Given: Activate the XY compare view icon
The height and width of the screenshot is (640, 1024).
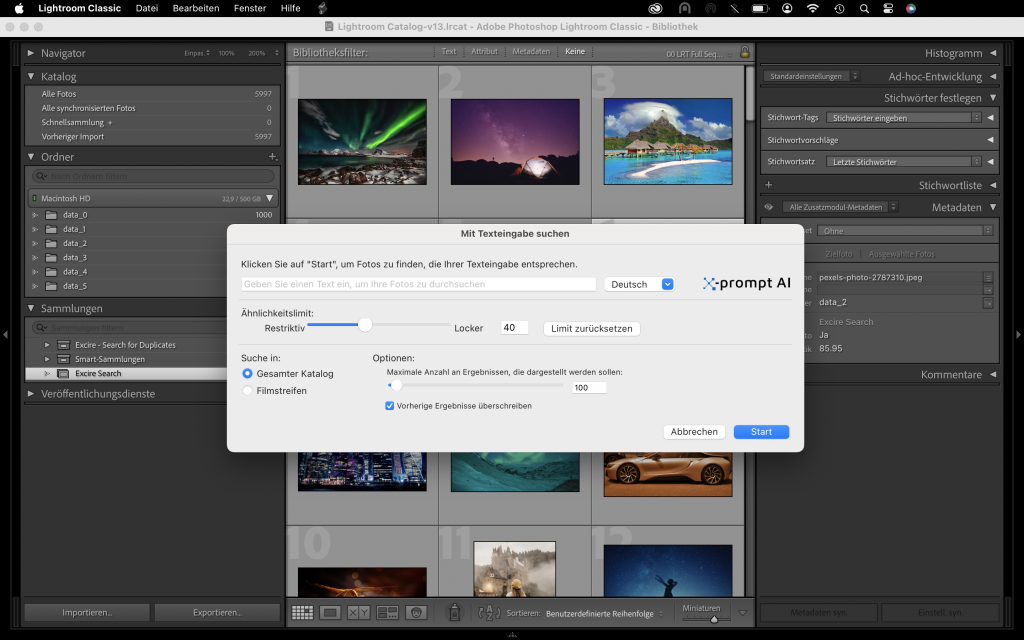Looking at the screenshot, I should [359, 612].
